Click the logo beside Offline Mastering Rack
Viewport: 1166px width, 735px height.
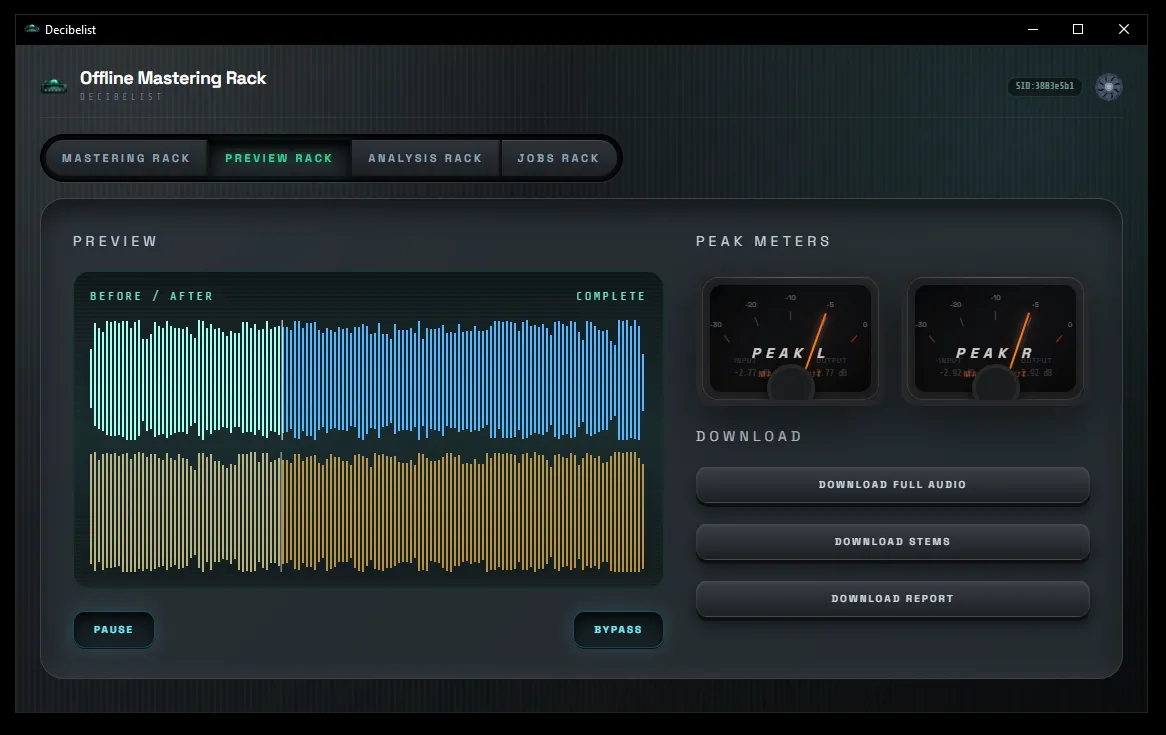pyautogui.click(x=54, y=86)
